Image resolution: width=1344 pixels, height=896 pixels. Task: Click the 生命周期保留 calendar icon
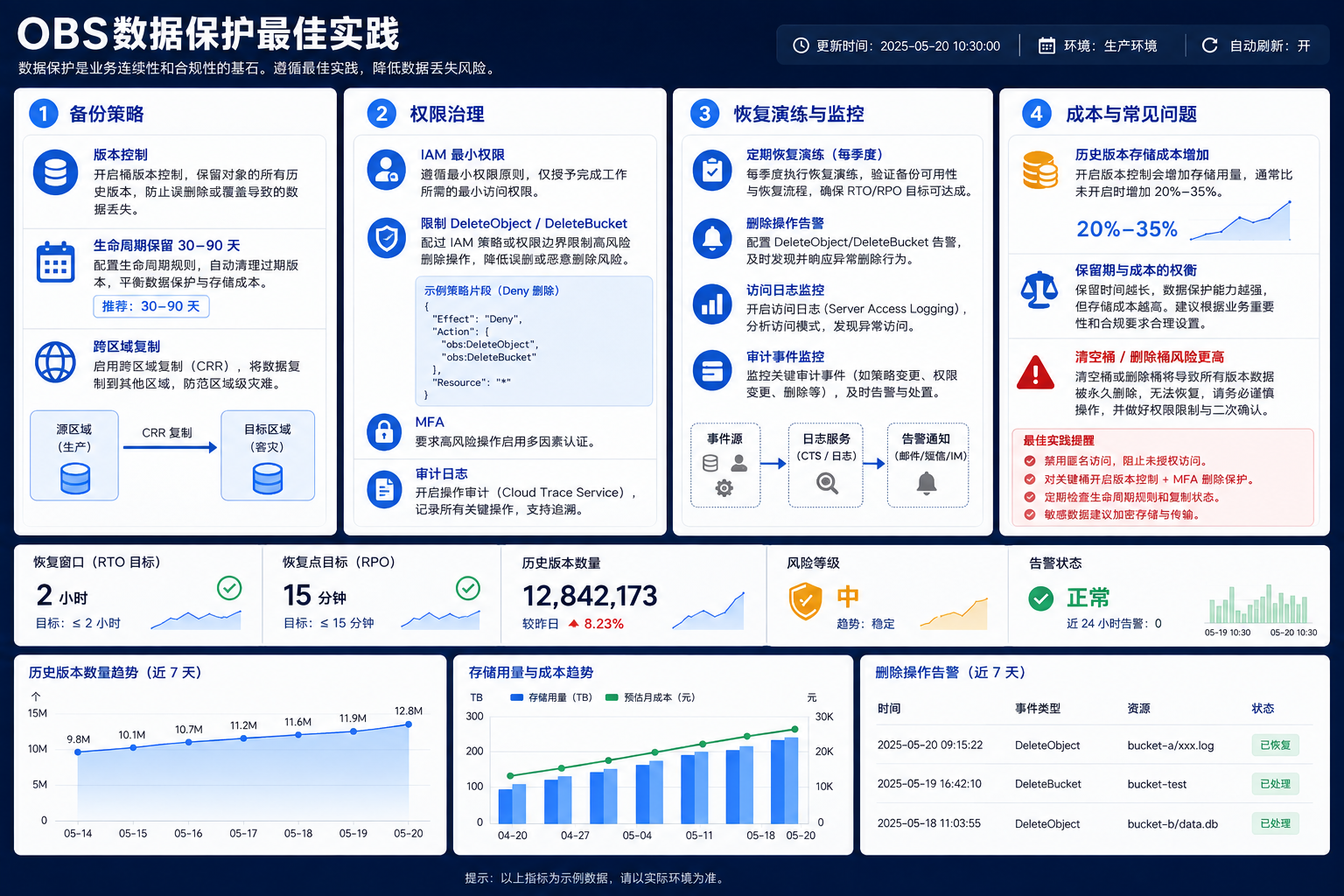tap(55, 262)
